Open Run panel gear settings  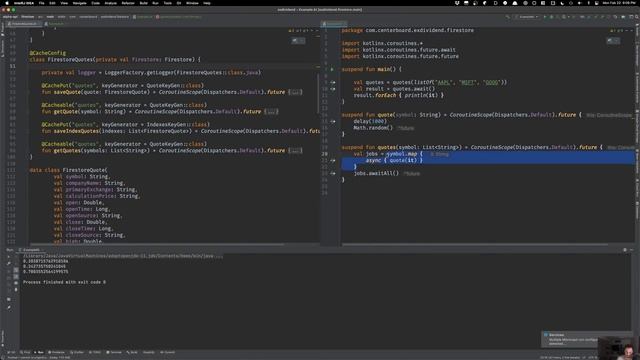(x=625, y=250)
